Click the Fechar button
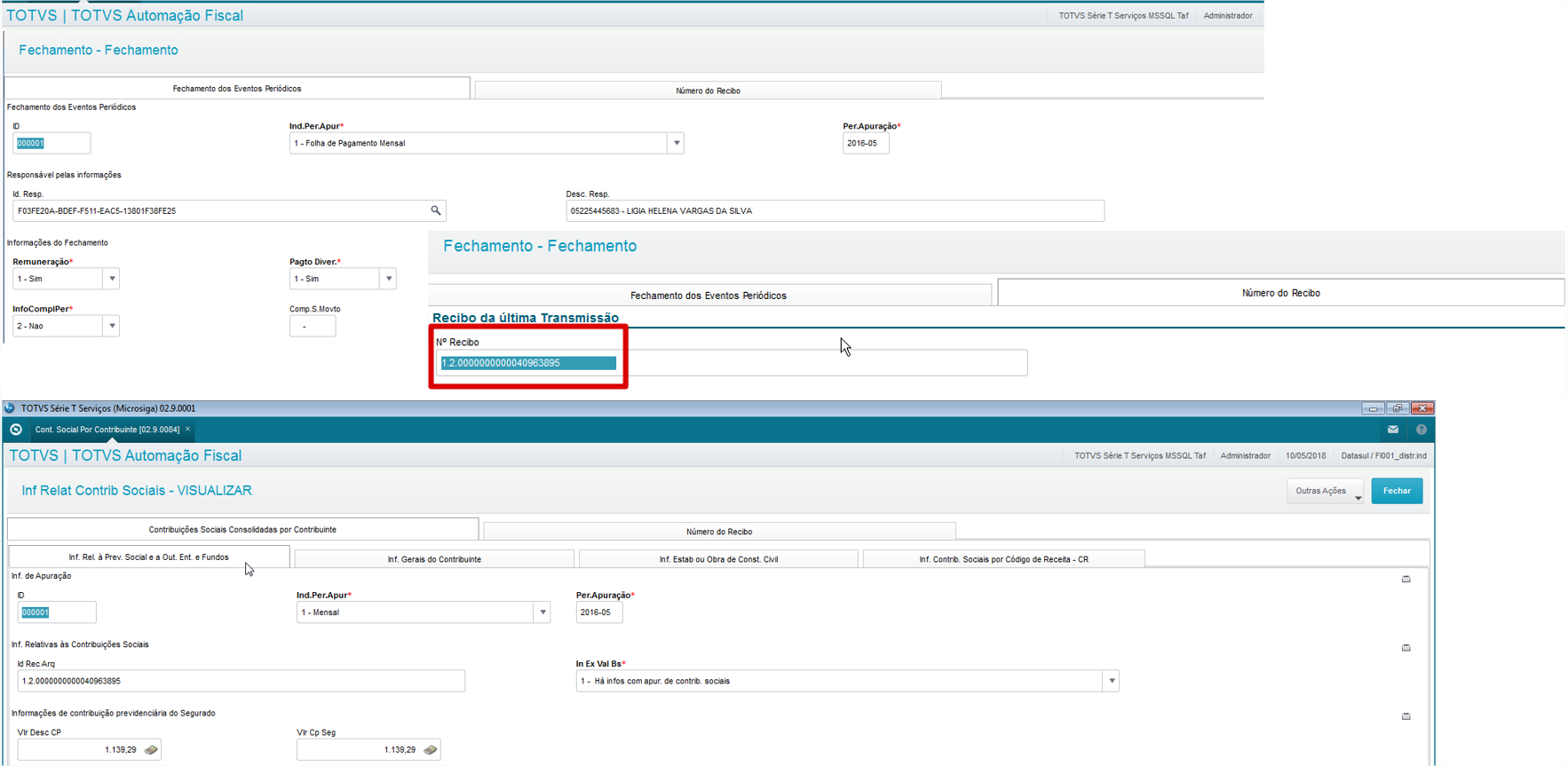This screenshot has height=766, width=1568. [x=1397, y=491]
